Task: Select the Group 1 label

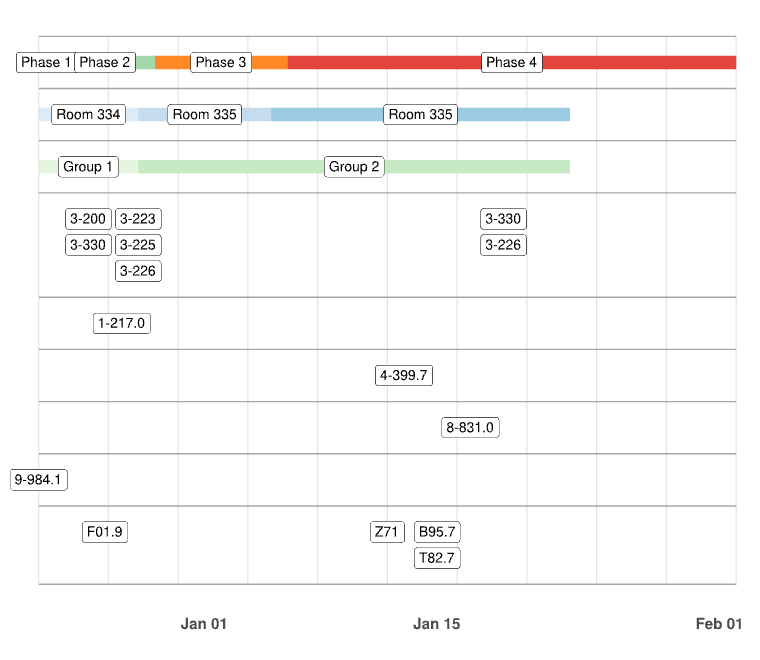Action: click(x=88, y=166)
